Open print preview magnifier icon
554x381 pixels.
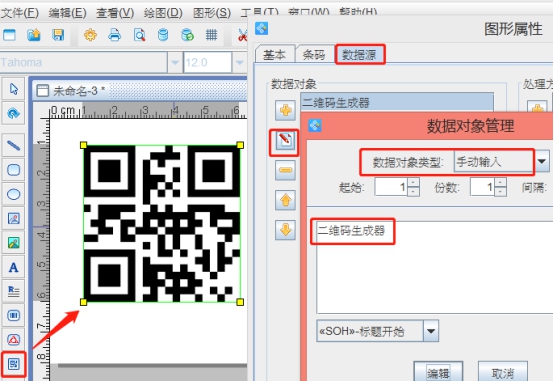pyautogui.click(x=139, y=35)
